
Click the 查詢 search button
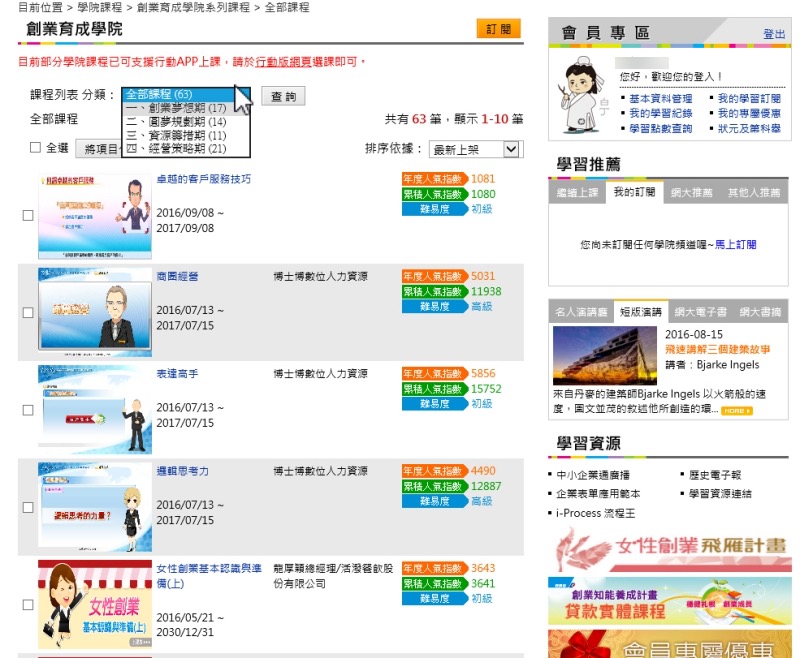pyautogui.click(x=283, y=96)
